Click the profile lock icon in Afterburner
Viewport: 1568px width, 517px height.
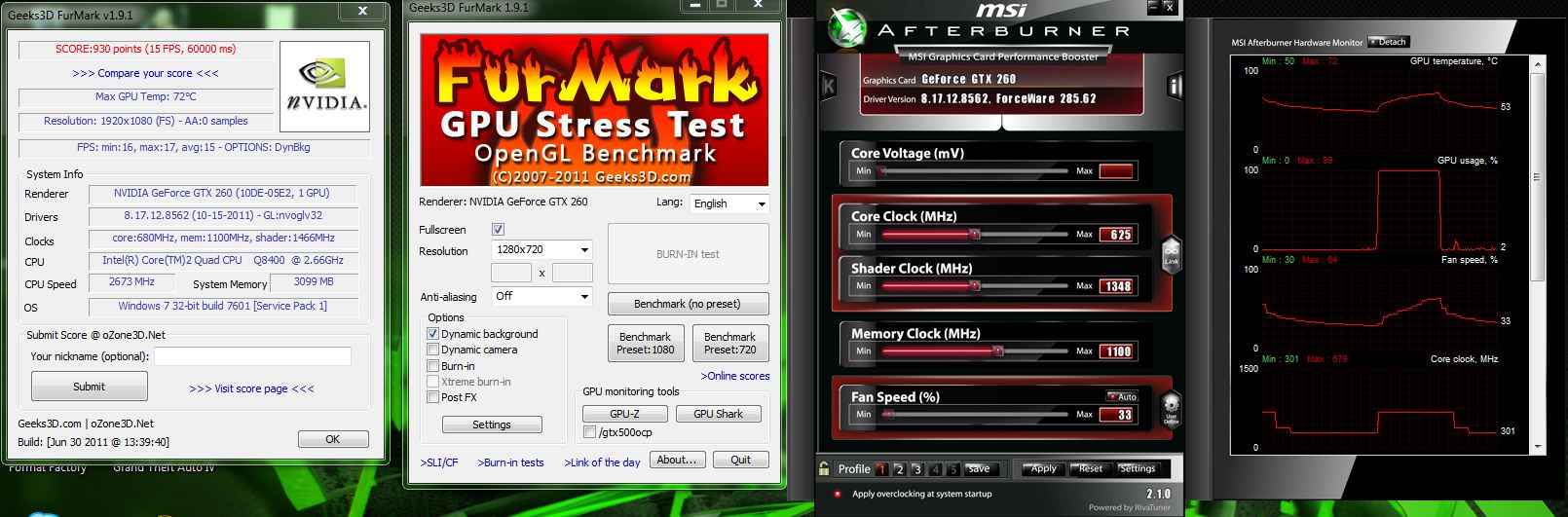point(825,468)
